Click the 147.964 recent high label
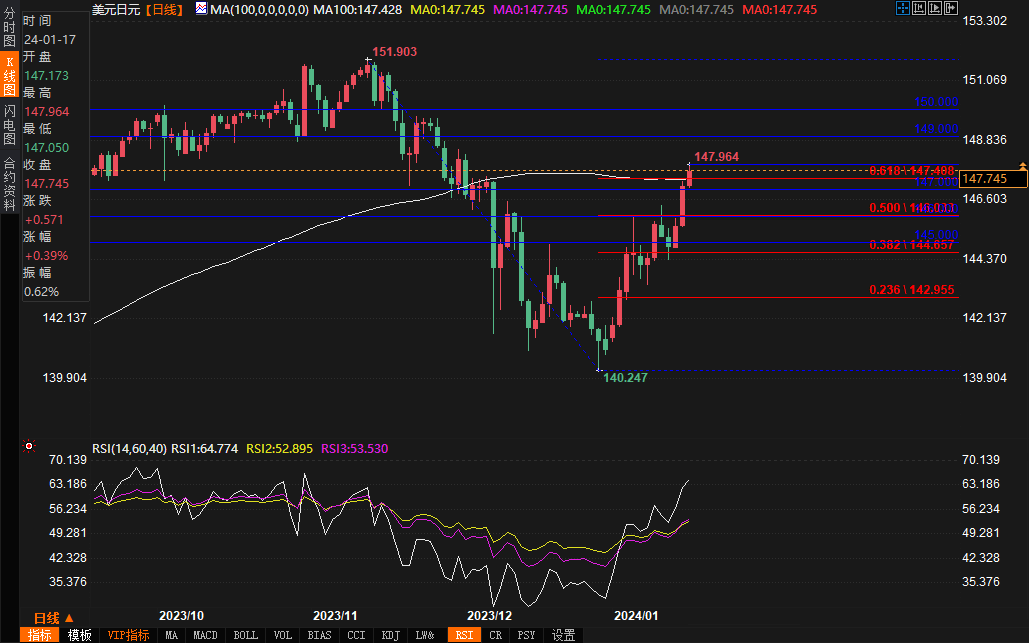The image size is (1029, 643). (x=717, y=157)
